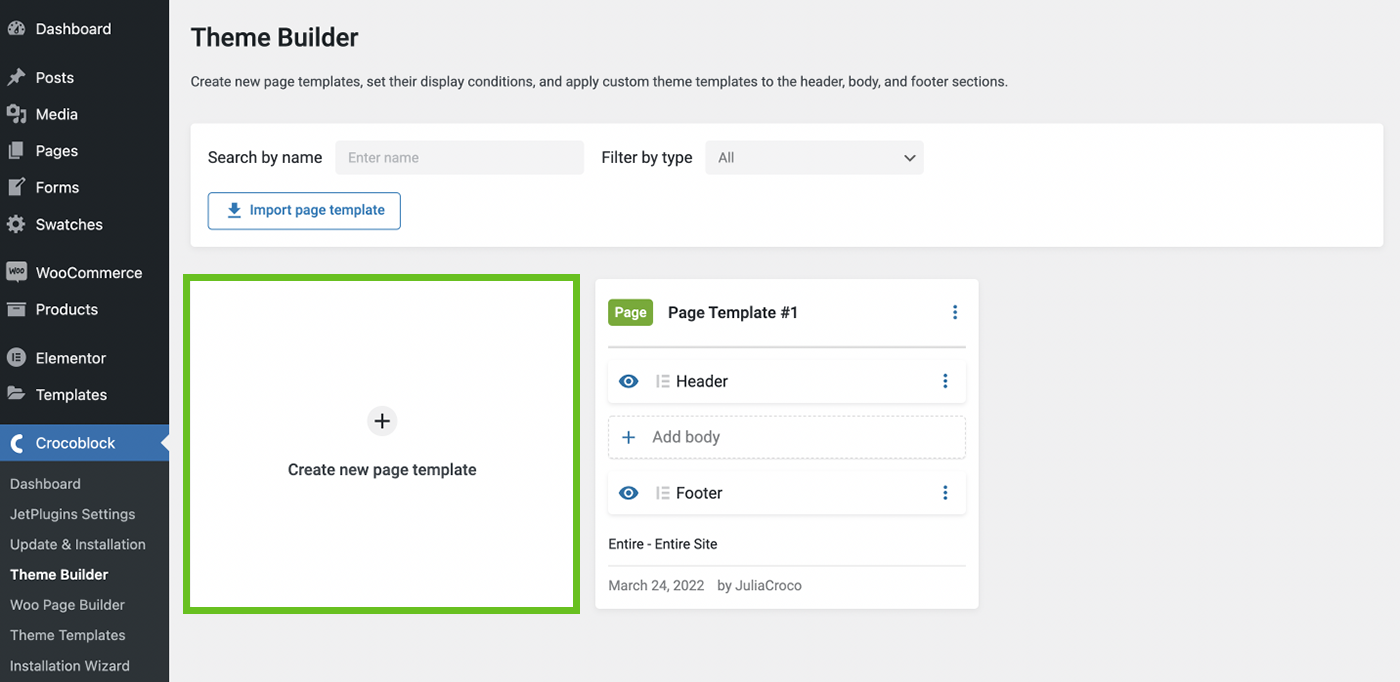1400x682 pixels.
Task: Click Create new page template card
Action: pos(382,444)
